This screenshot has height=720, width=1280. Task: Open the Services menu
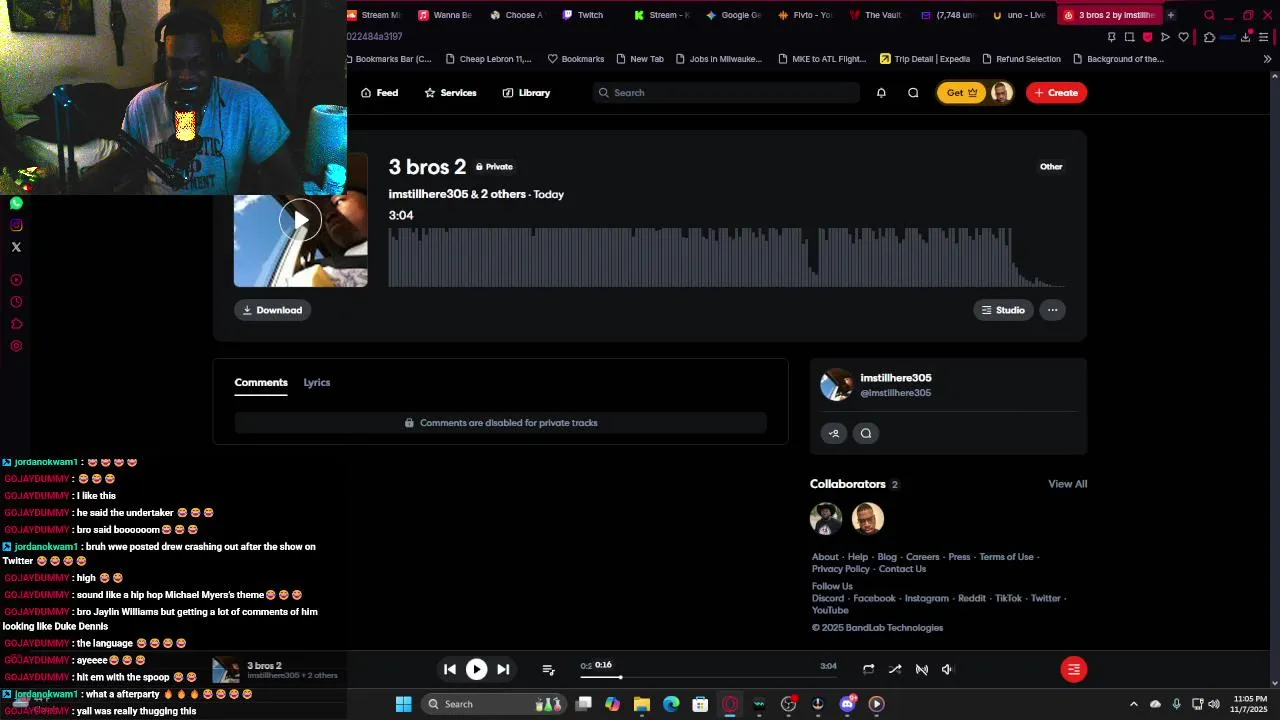(450, 93)
